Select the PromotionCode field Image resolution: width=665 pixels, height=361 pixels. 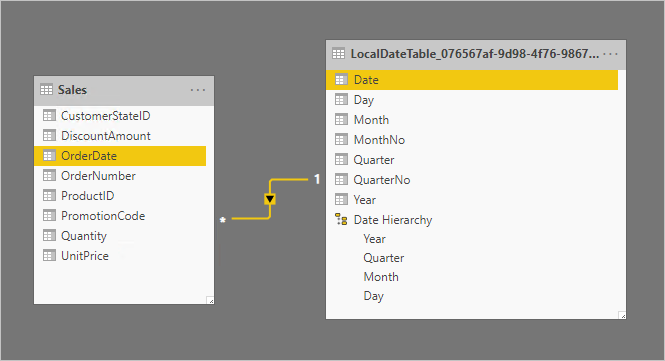tap(120, 215)
